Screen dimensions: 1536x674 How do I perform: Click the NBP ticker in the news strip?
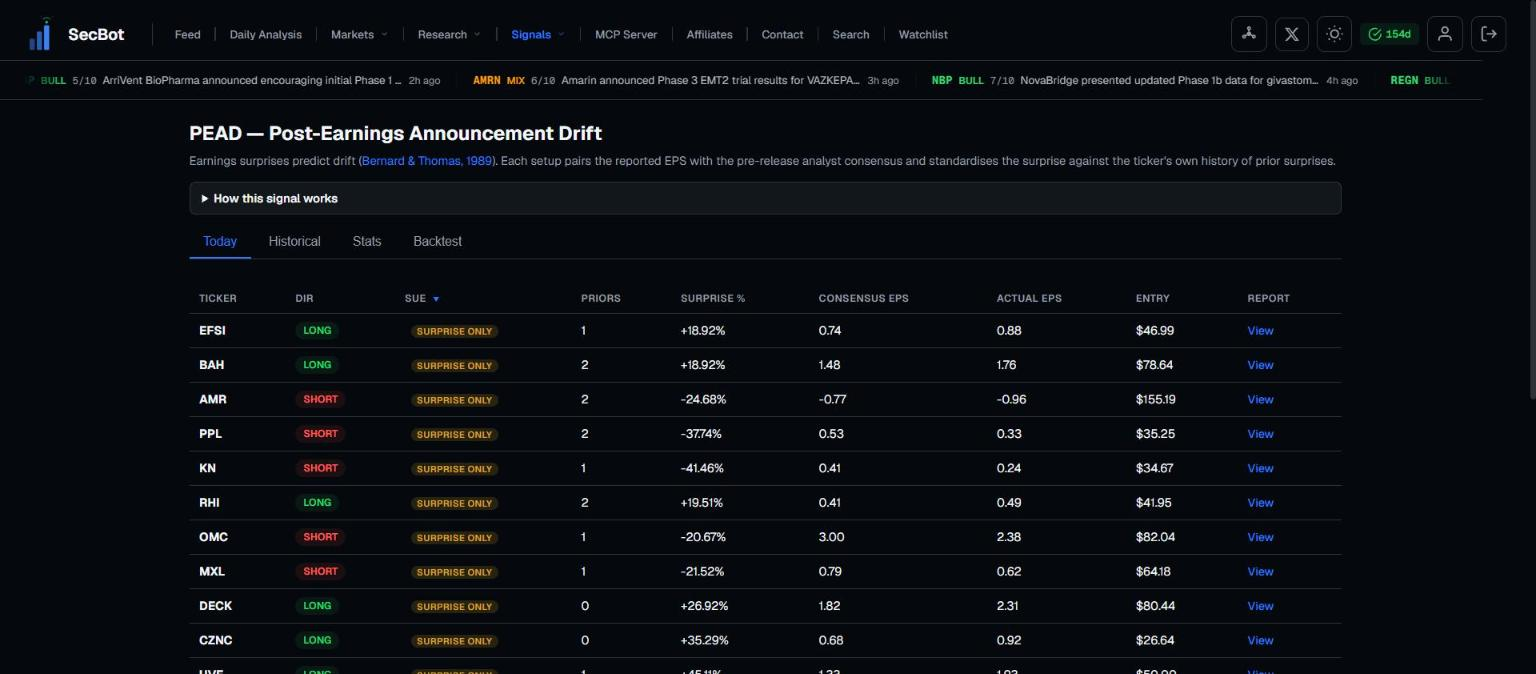(x=942, y=80)
